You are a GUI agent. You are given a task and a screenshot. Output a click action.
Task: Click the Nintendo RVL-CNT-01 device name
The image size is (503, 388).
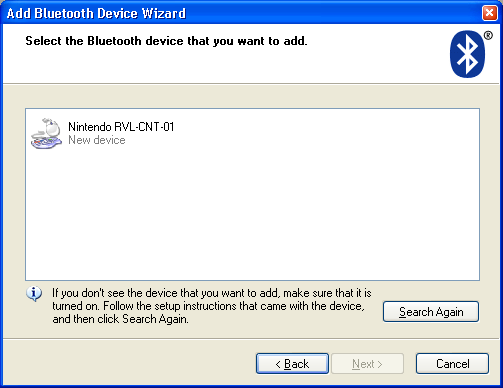(121, 127)
